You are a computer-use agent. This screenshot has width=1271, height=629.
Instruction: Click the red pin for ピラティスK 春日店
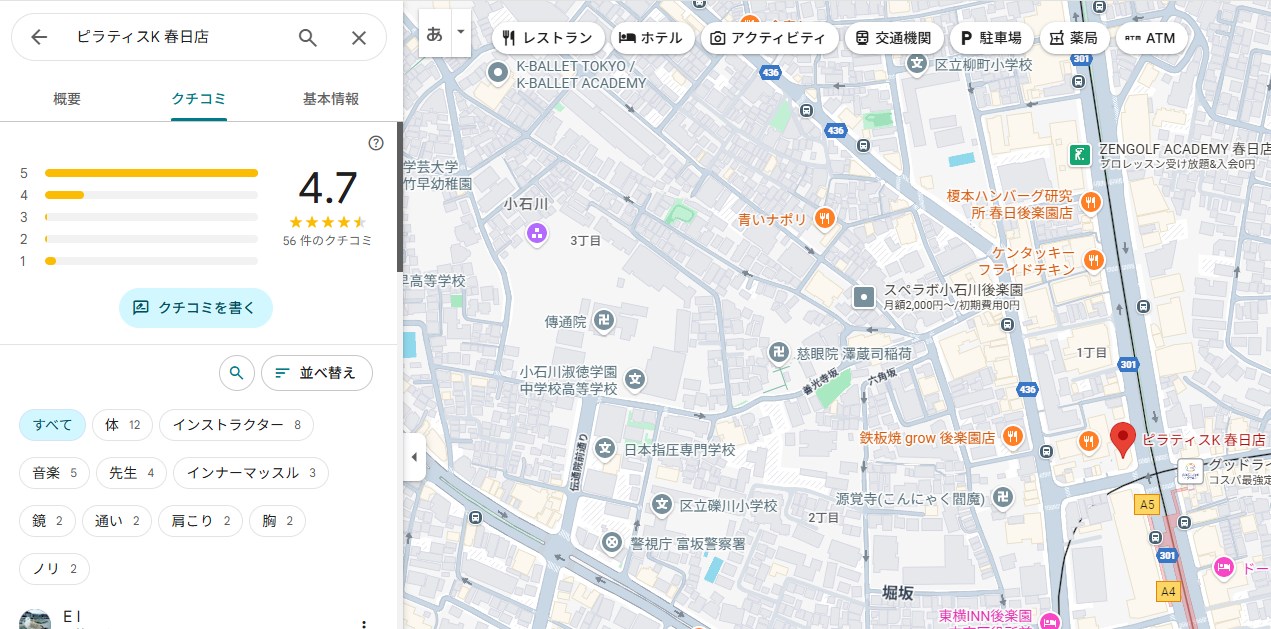click(x=1123, y=438)
